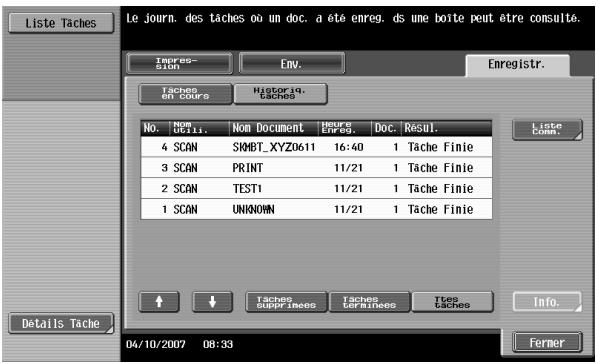This screenshot has height=364, width=598.
Task: Tap the down arrow to move down the list
Action: [x=212, y=302]
